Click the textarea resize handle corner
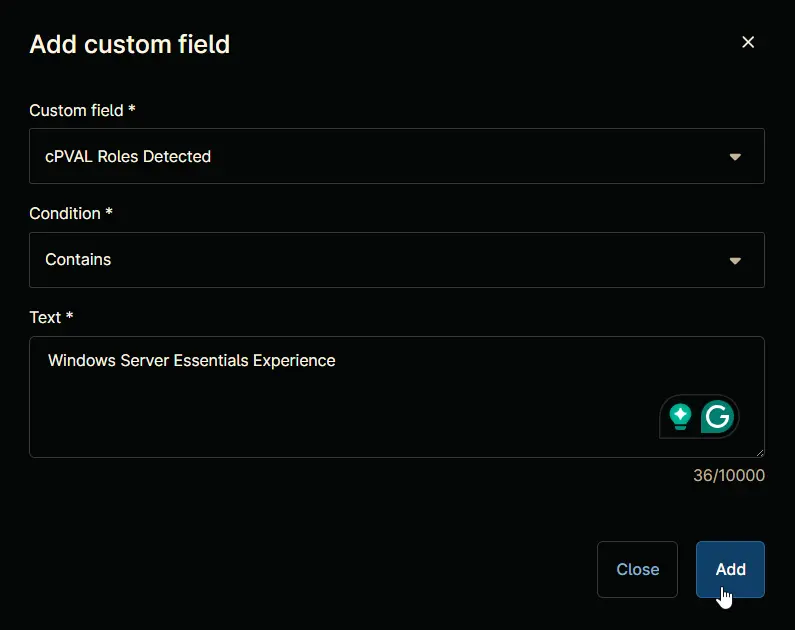The height and width of the screenshot is (630, 795). click(760, 453)
